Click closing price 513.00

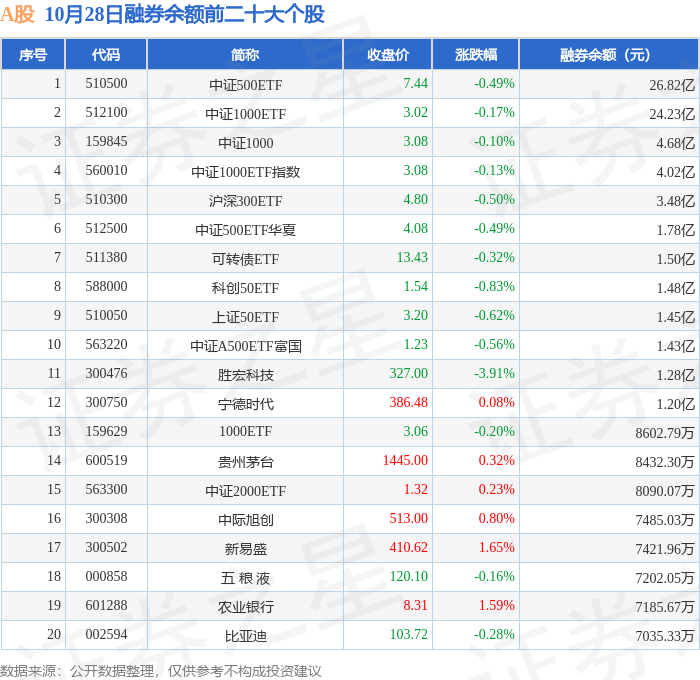click(408, 519)
